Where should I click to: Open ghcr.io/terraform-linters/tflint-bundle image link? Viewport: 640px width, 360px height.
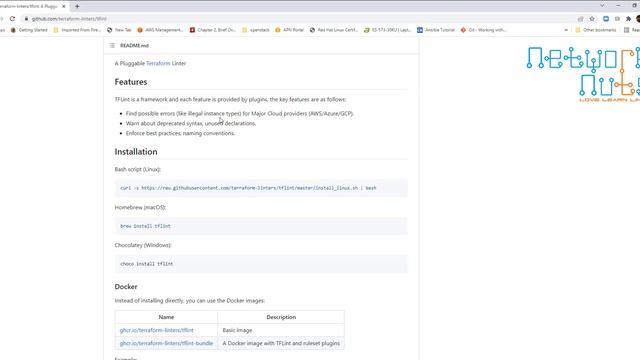click(166, 343)
